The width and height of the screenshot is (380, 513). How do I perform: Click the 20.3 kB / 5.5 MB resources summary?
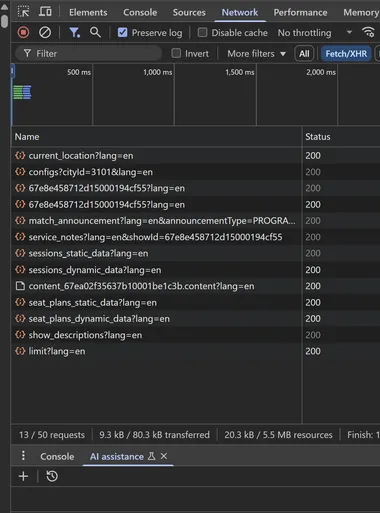[x=278, y=434]
